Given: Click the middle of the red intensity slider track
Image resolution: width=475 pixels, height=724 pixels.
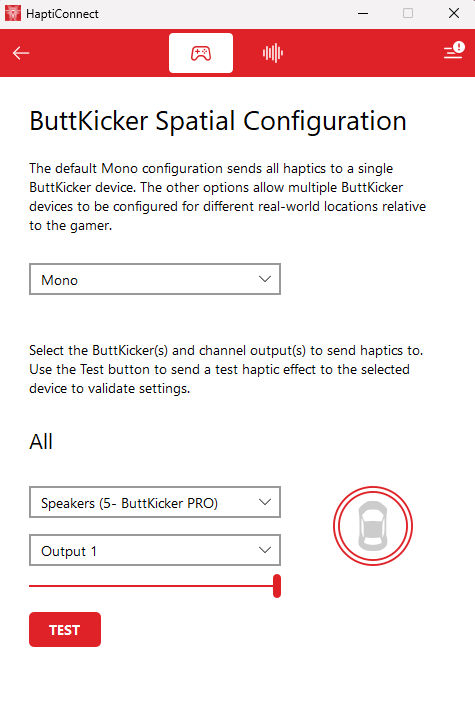Looking at the screenshot, I should tap(151, 586).
